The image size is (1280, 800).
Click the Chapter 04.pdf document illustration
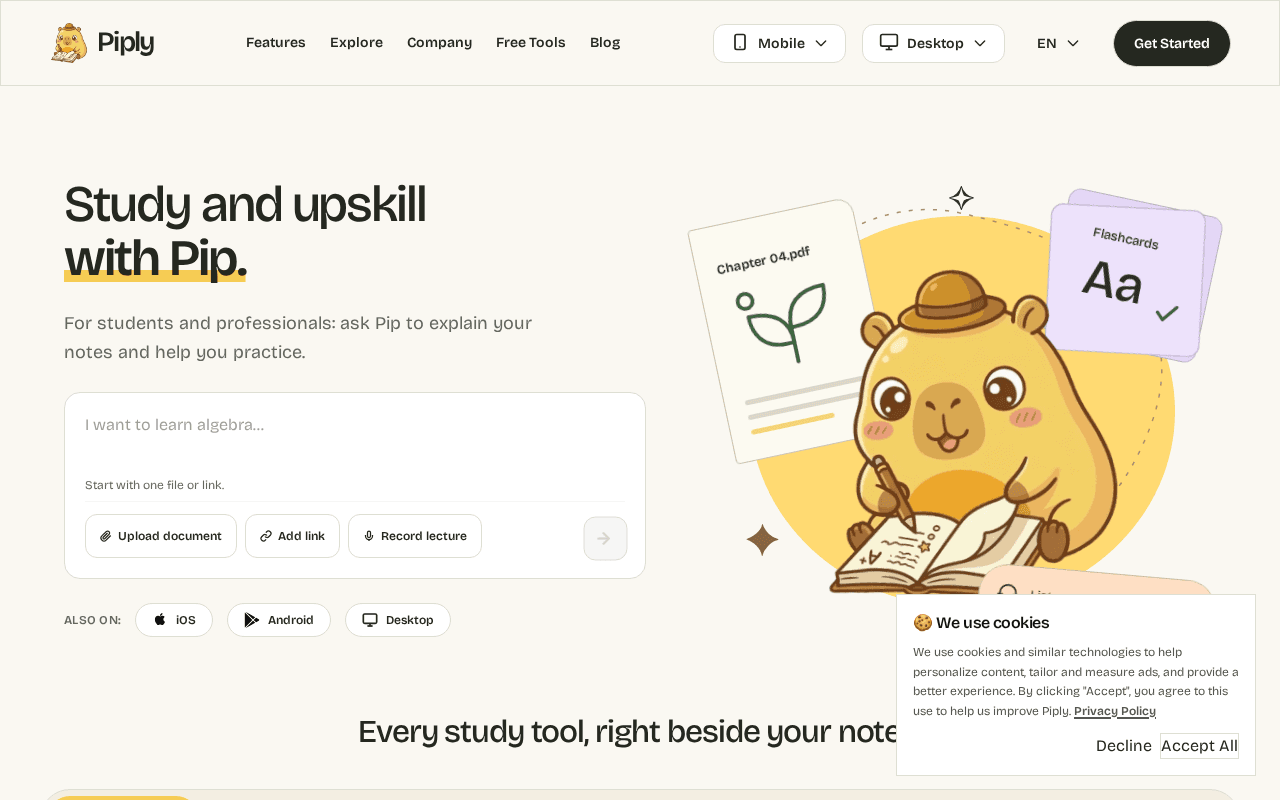(x=780, y=330)
